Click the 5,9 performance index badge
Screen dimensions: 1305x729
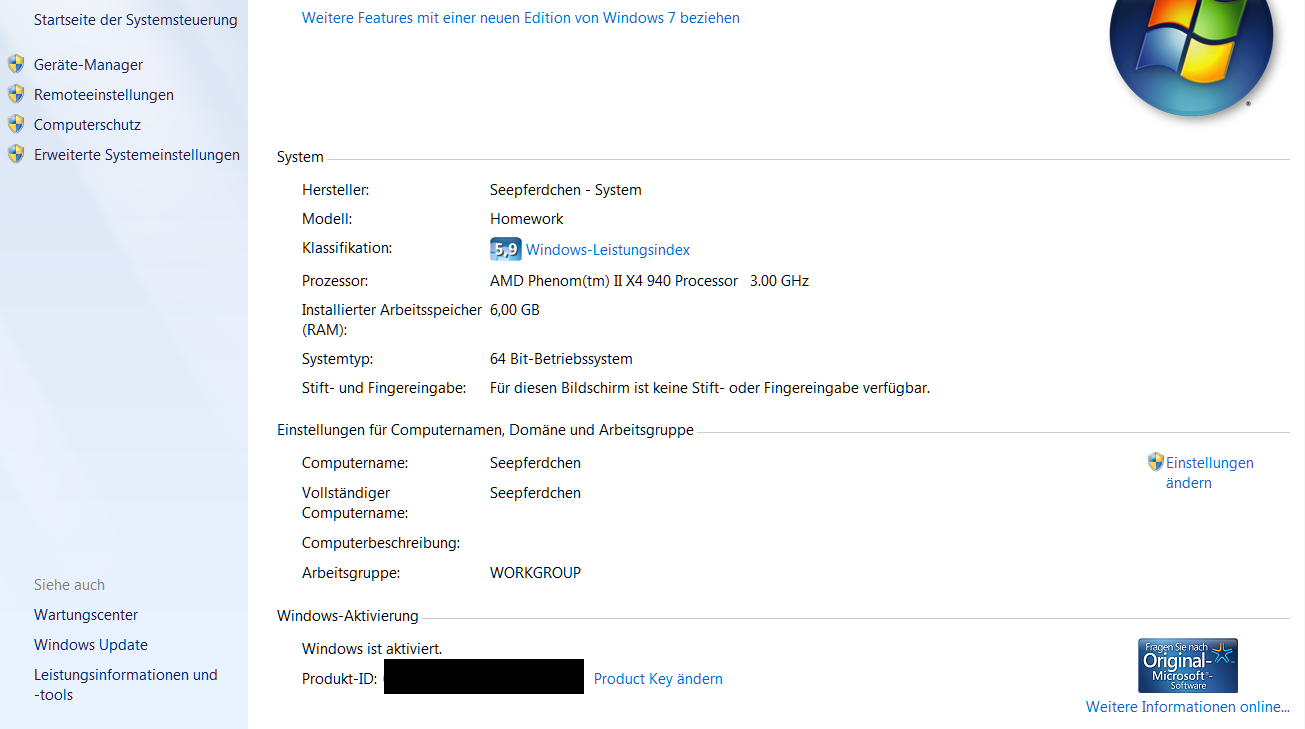506,249
